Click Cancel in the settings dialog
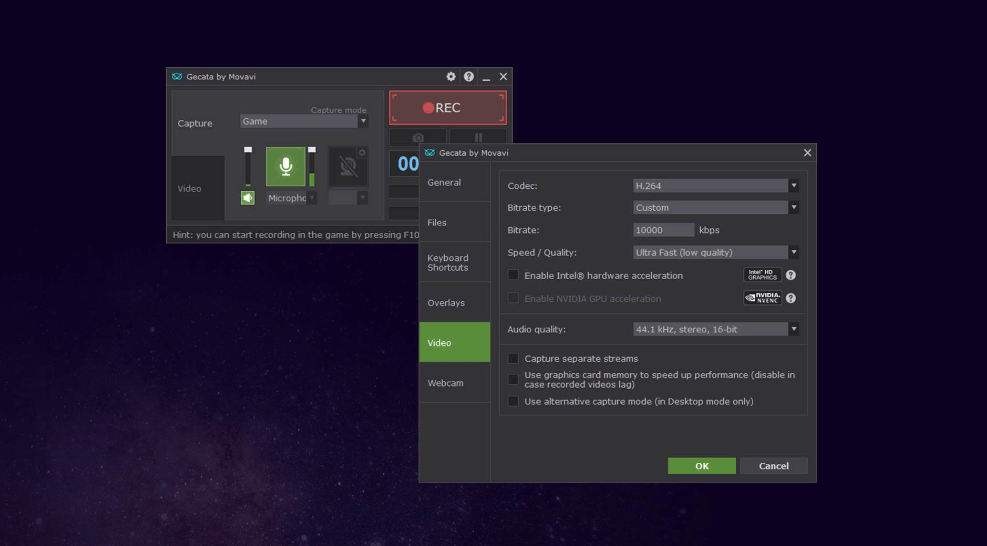 tap(774, 466)
